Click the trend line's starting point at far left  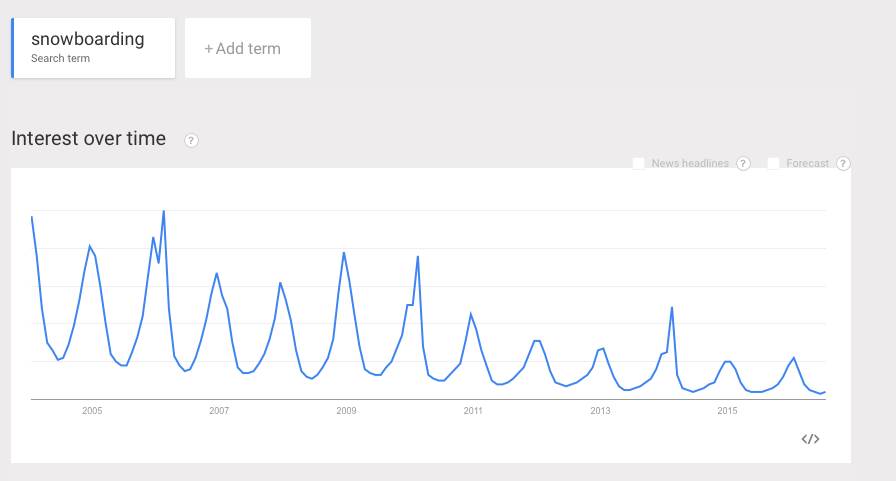pos(32,217)
